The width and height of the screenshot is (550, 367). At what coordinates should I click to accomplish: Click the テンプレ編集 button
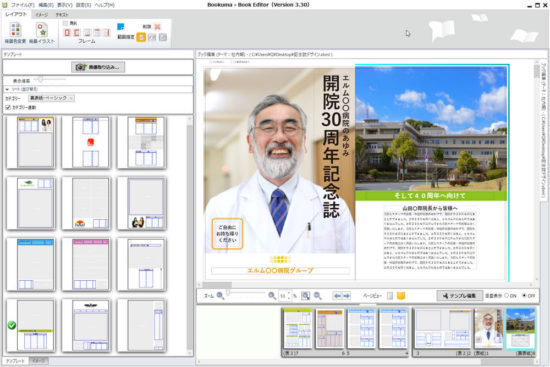click(460, 296)
